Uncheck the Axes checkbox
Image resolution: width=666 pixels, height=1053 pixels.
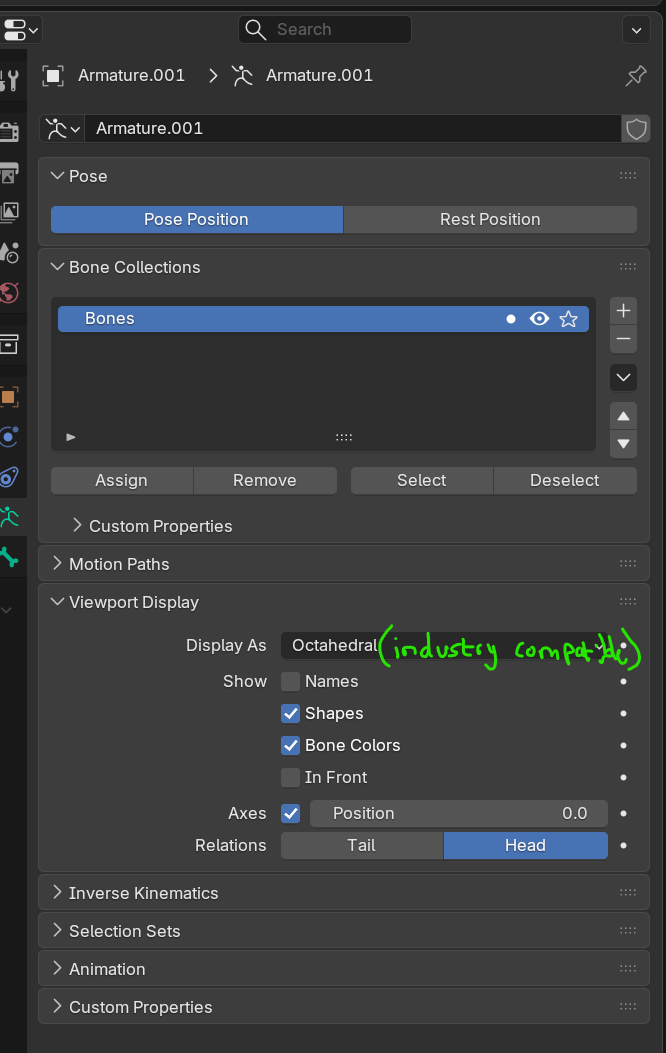pos(290,813)
